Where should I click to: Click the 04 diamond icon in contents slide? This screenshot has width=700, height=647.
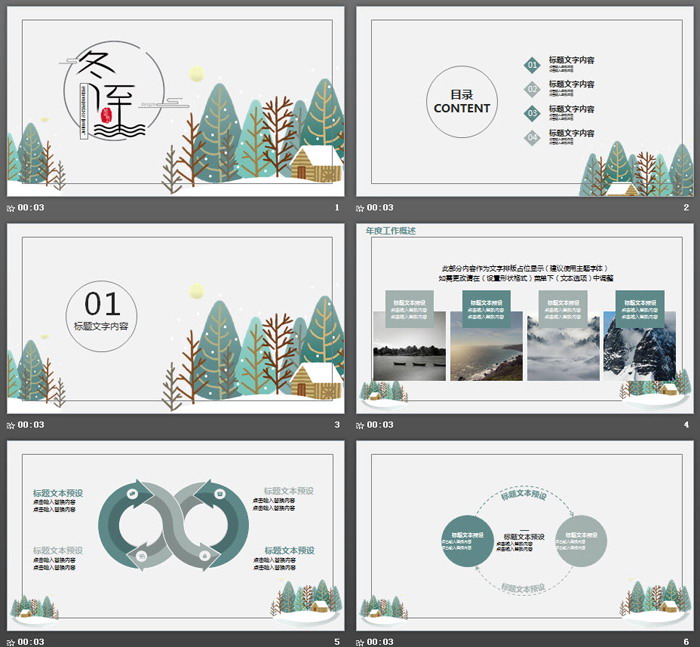[x=532, y=136]
